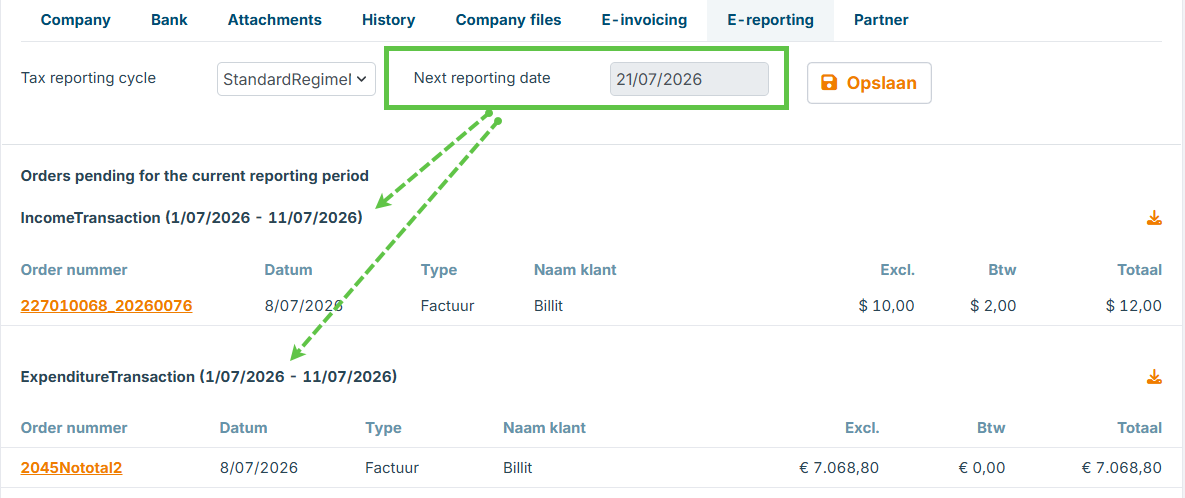
Task: Switch to the Bank tab
Action: (169, 20)
